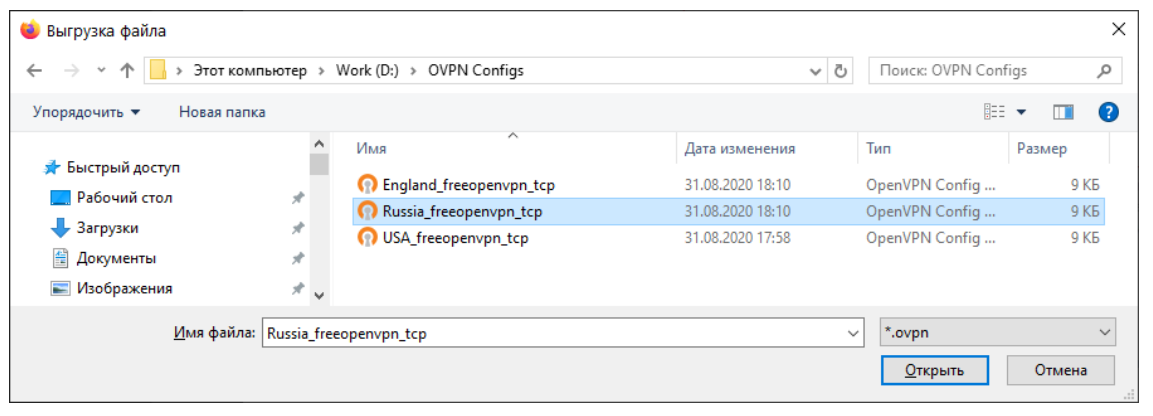Expand the view options dropdown arrow
This screenshot has width=1153, height=416.
(x=1021, y=112)
